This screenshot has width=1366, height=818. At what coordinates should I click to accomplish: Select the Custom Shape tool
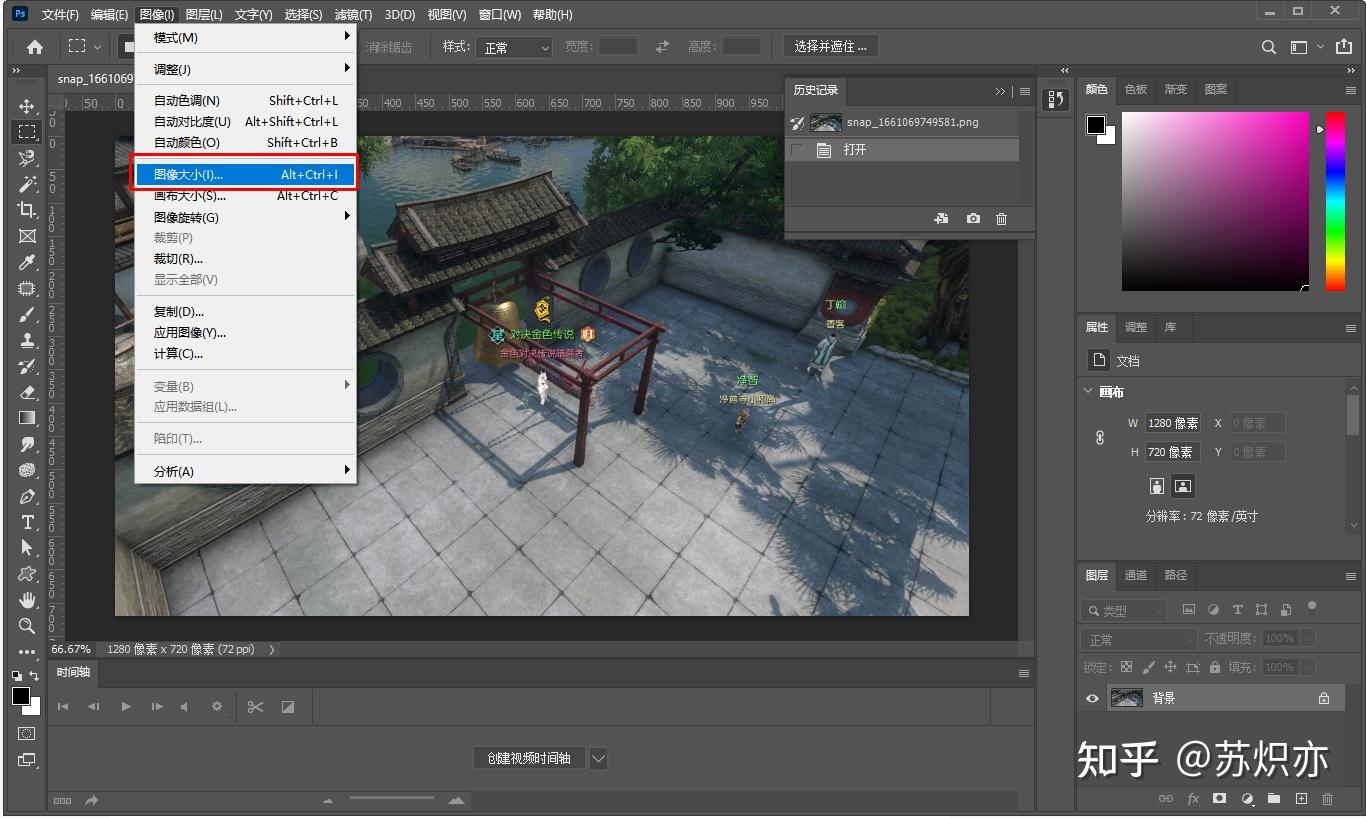coord(27,574)
